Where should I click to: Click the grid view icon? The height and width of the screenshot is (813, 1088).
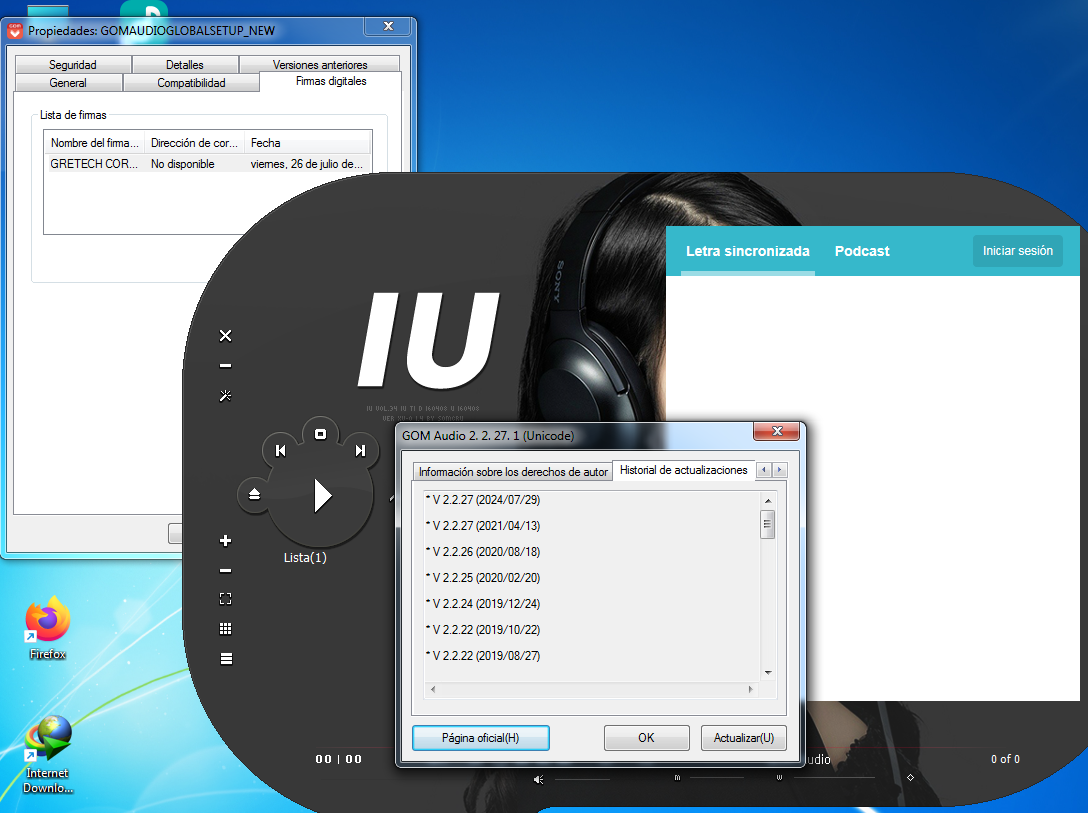tap(225, 629)
